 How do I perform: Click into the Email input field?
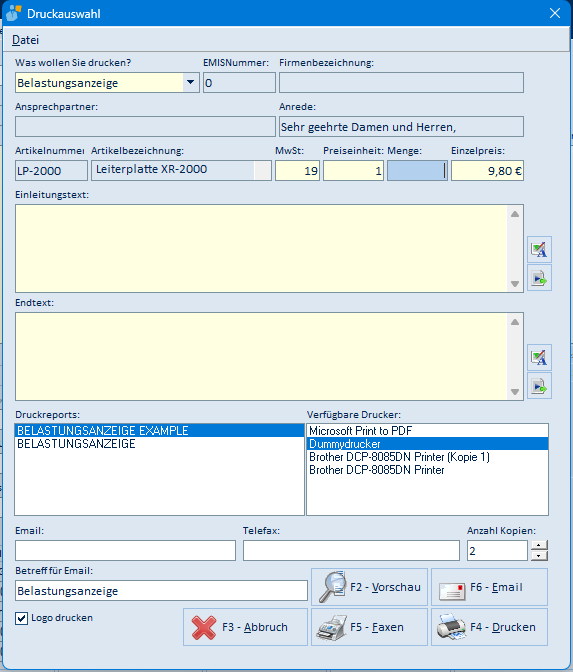tap(125, 551)
